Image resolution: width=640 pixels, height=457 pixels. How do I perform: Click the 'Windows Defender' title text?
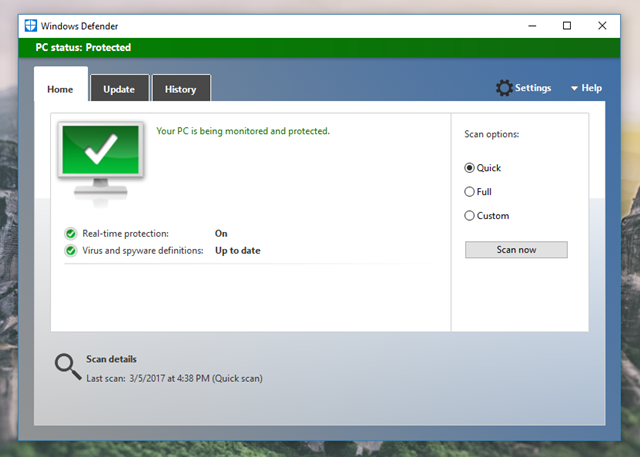click(80, 26)
